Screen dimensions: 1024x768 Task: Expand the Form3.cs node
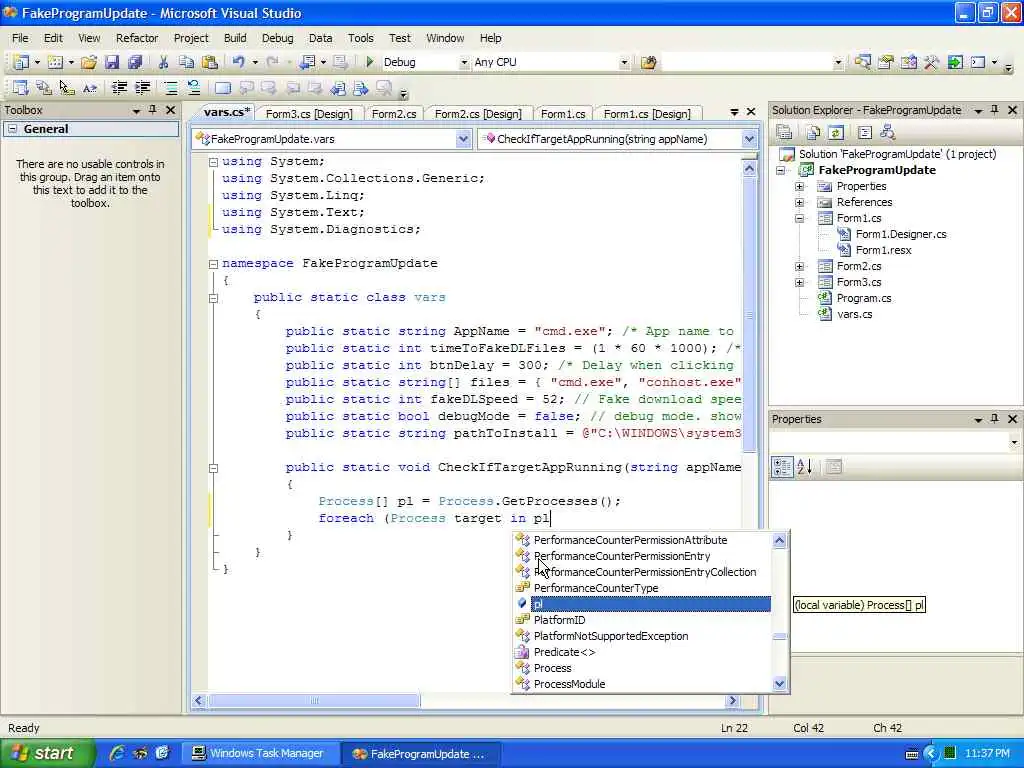point(799,282)
